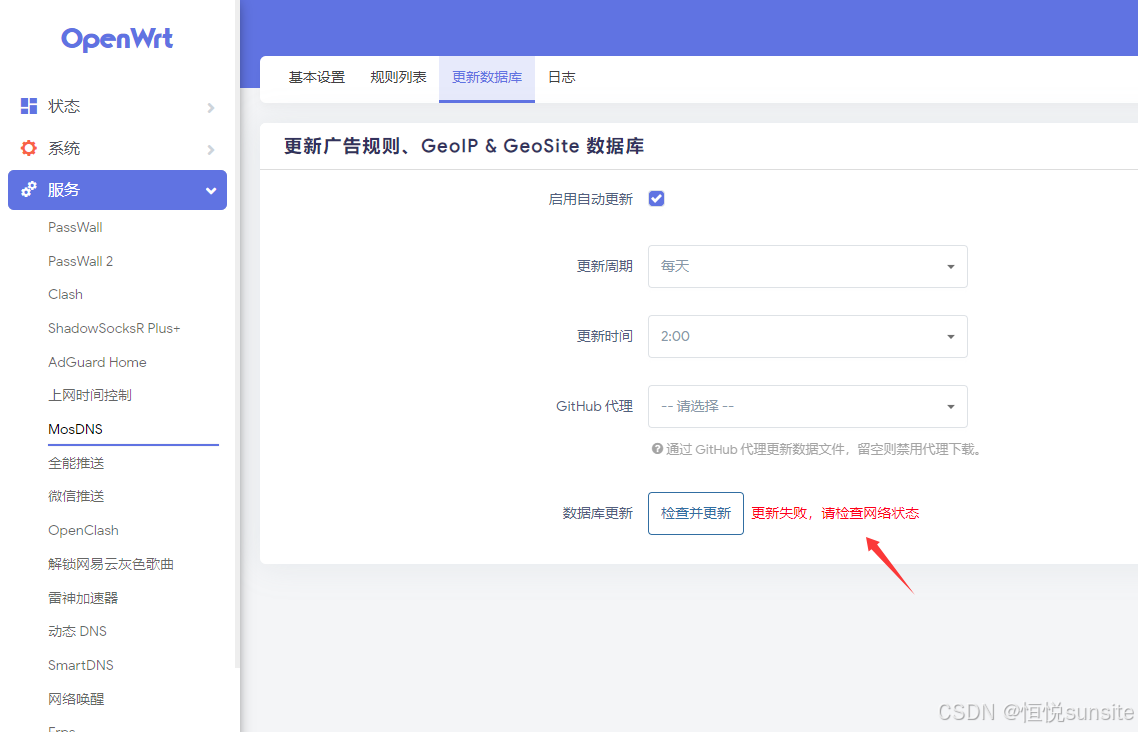Image resolution: width=1138 pixels, height=732 pixels.
Task: Click the system gear icon
Action: click(x=29, y=148)
